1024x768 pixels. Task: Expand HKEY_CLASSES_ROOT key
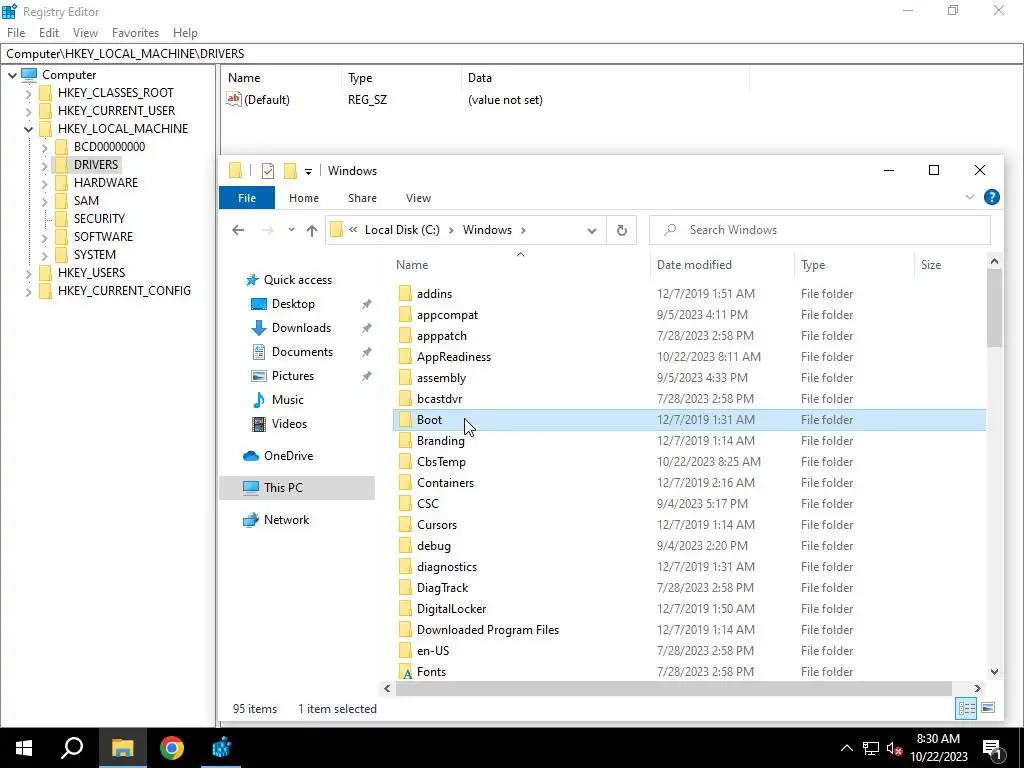[x=28, y=93]
